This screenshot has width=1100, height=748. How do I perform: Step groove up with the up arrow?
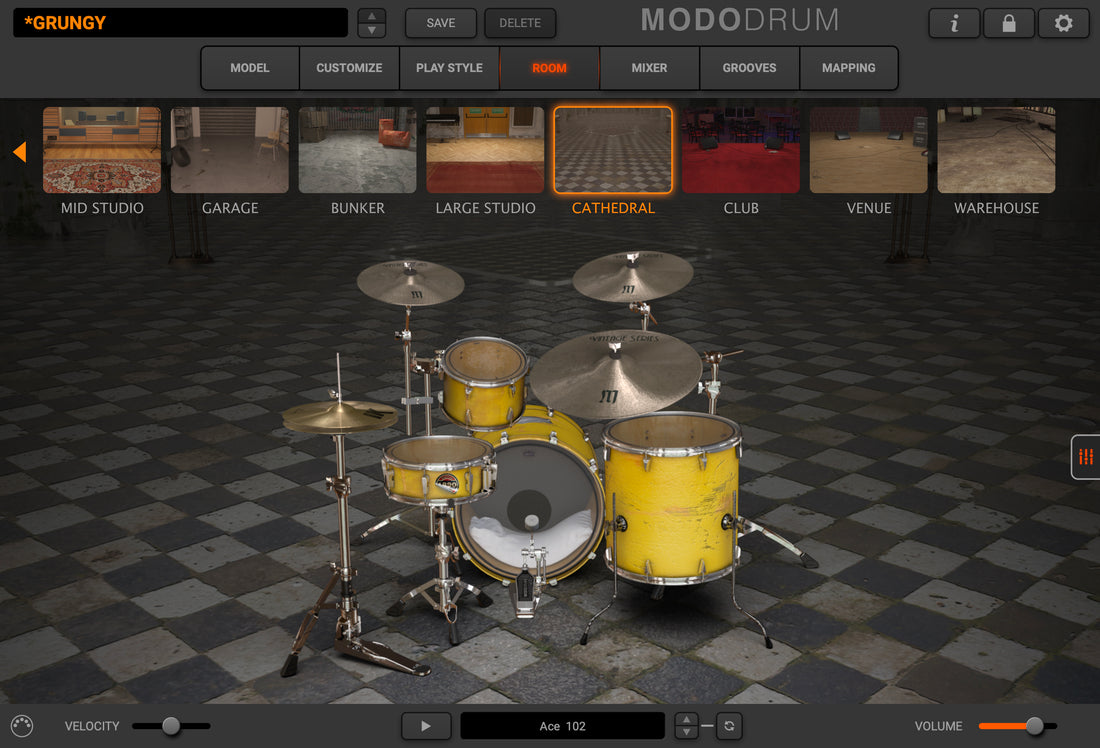pyautogui.click(x=686, y=719)
